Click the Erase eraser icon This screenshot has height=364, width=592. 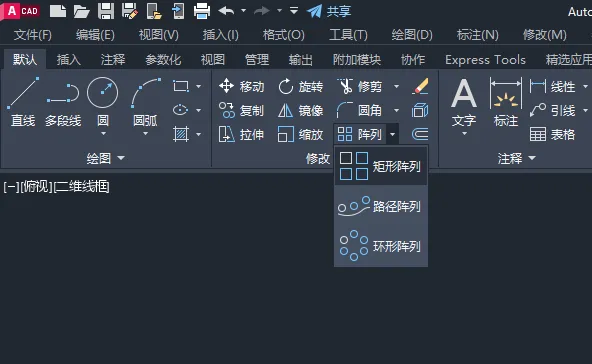point(420,86)
